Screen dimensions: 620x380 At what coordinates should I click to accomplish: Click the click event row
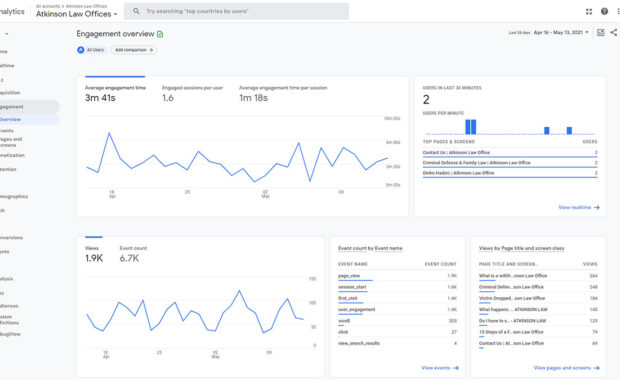click(x=397, y=332)
